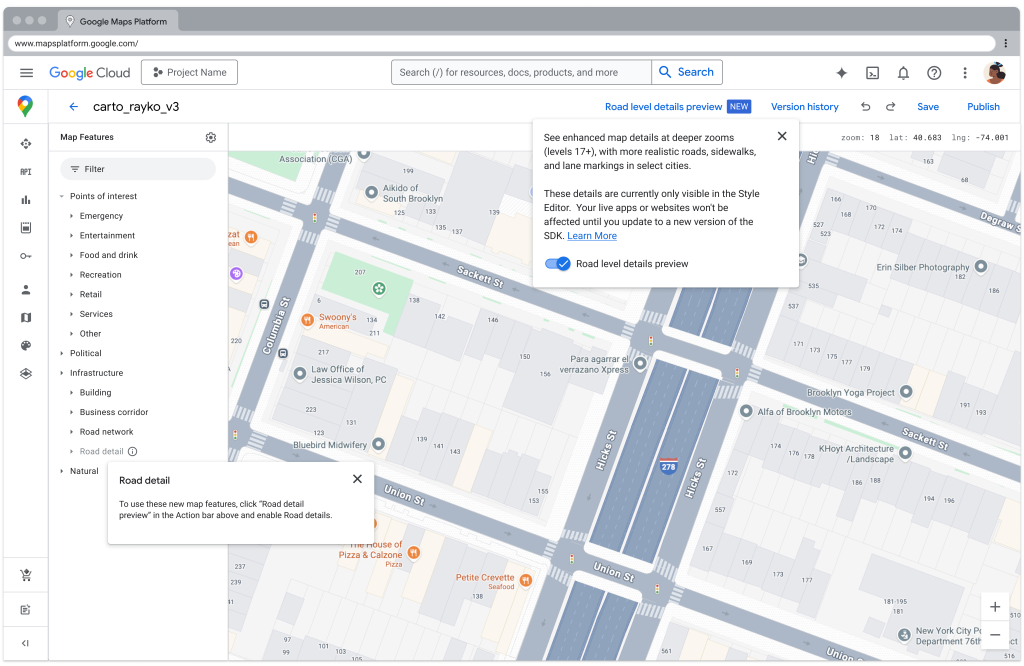The image size is (1024, 666).
Task: Click the Road detail info icon
Action: pyautogui.click(x=133, y=451)
